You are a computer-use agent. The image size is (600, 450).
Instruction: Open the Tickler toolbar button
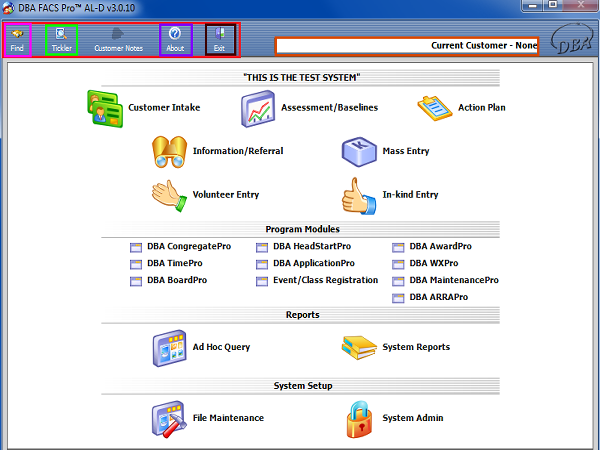tap(62, 40)
